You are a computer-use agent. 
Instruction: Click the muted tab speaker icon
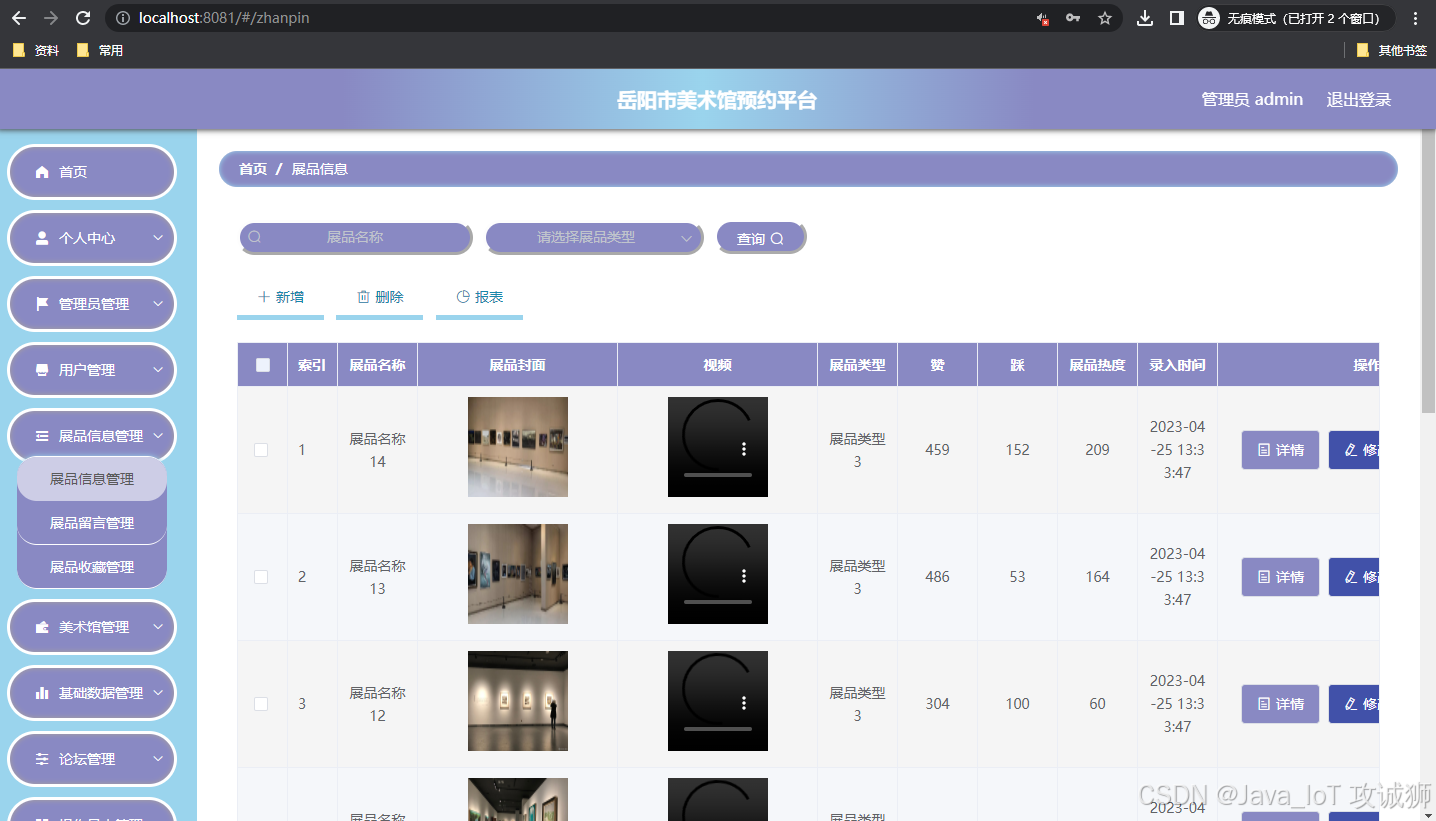tap(1042, 18)
